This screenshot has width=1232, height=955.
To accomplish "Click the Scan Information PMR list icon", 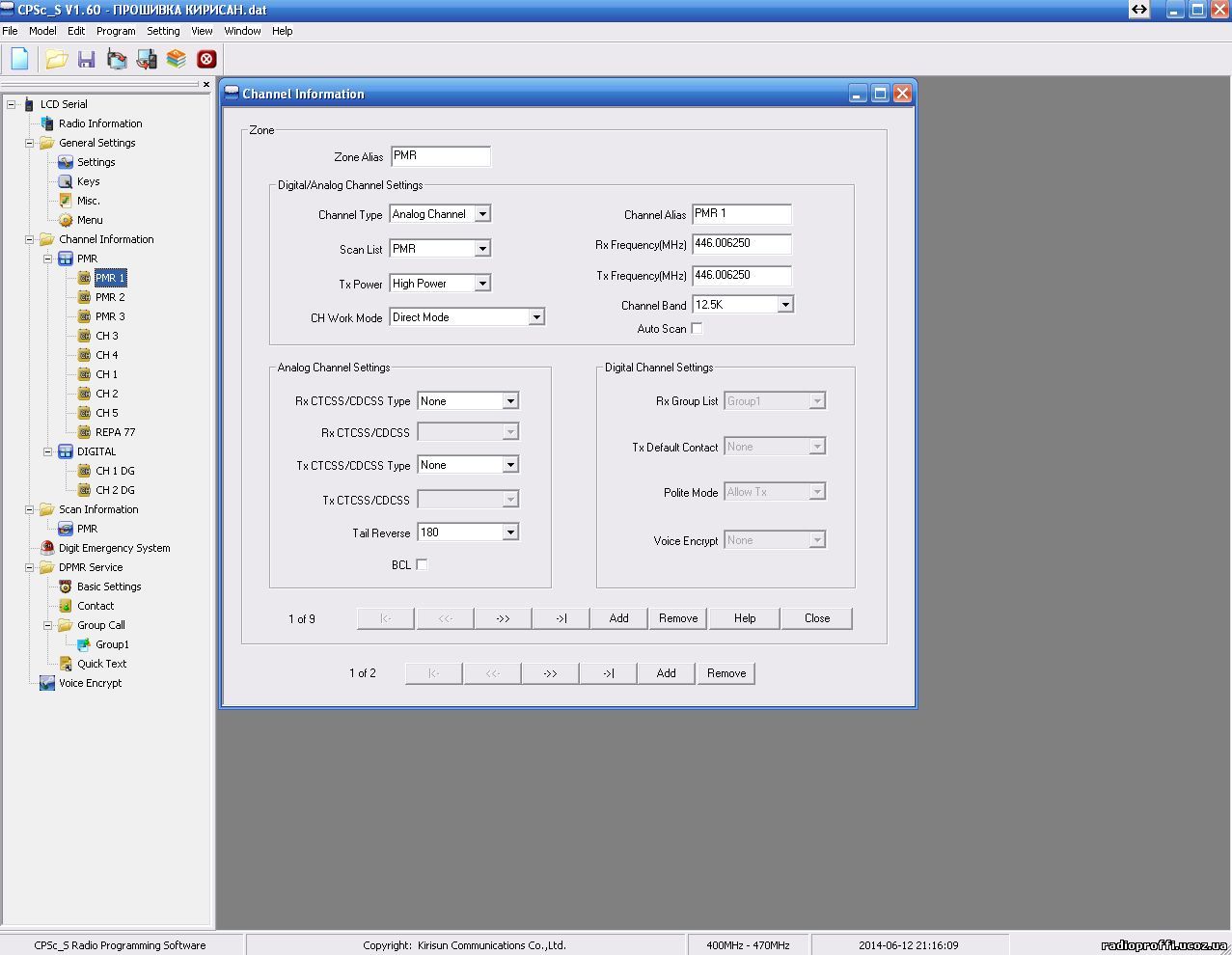I will coord(66,529).
